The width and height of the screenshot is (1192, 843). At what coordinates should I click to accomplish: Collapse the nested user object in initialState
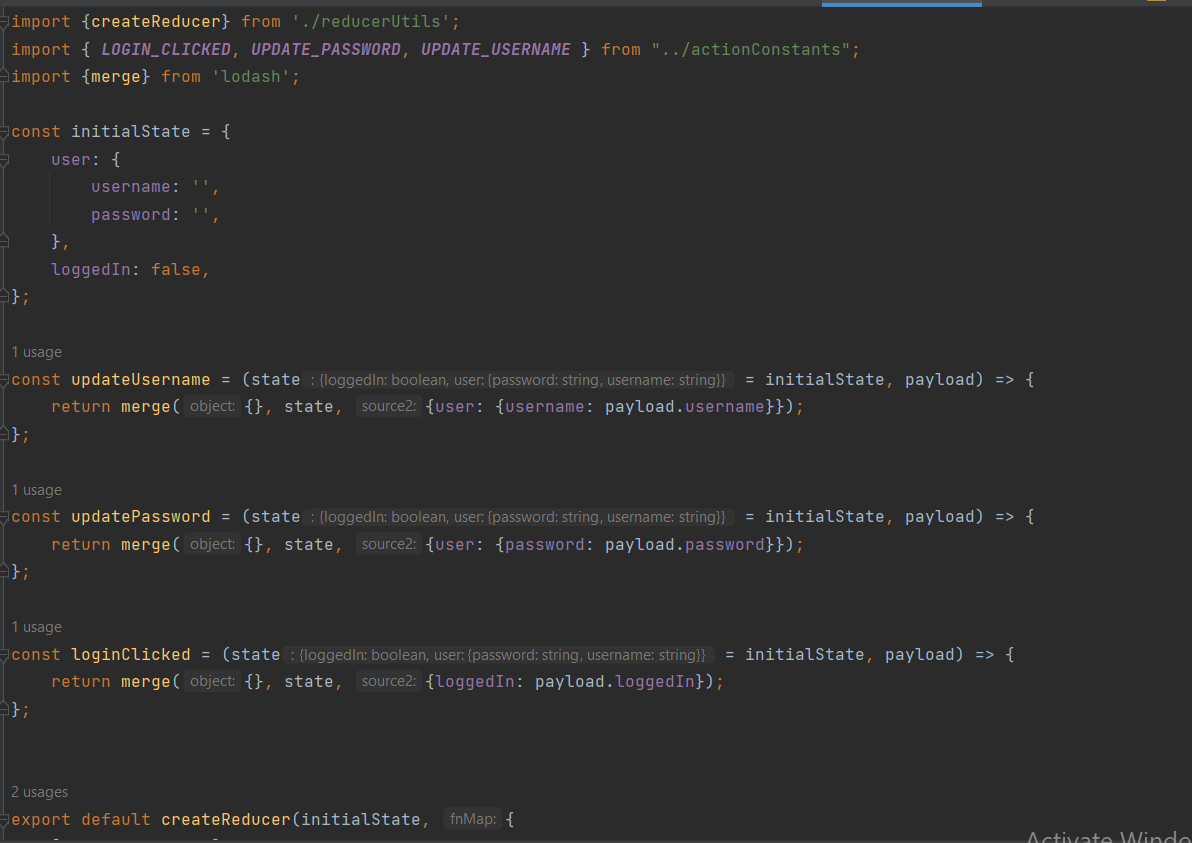click(4, 158)
